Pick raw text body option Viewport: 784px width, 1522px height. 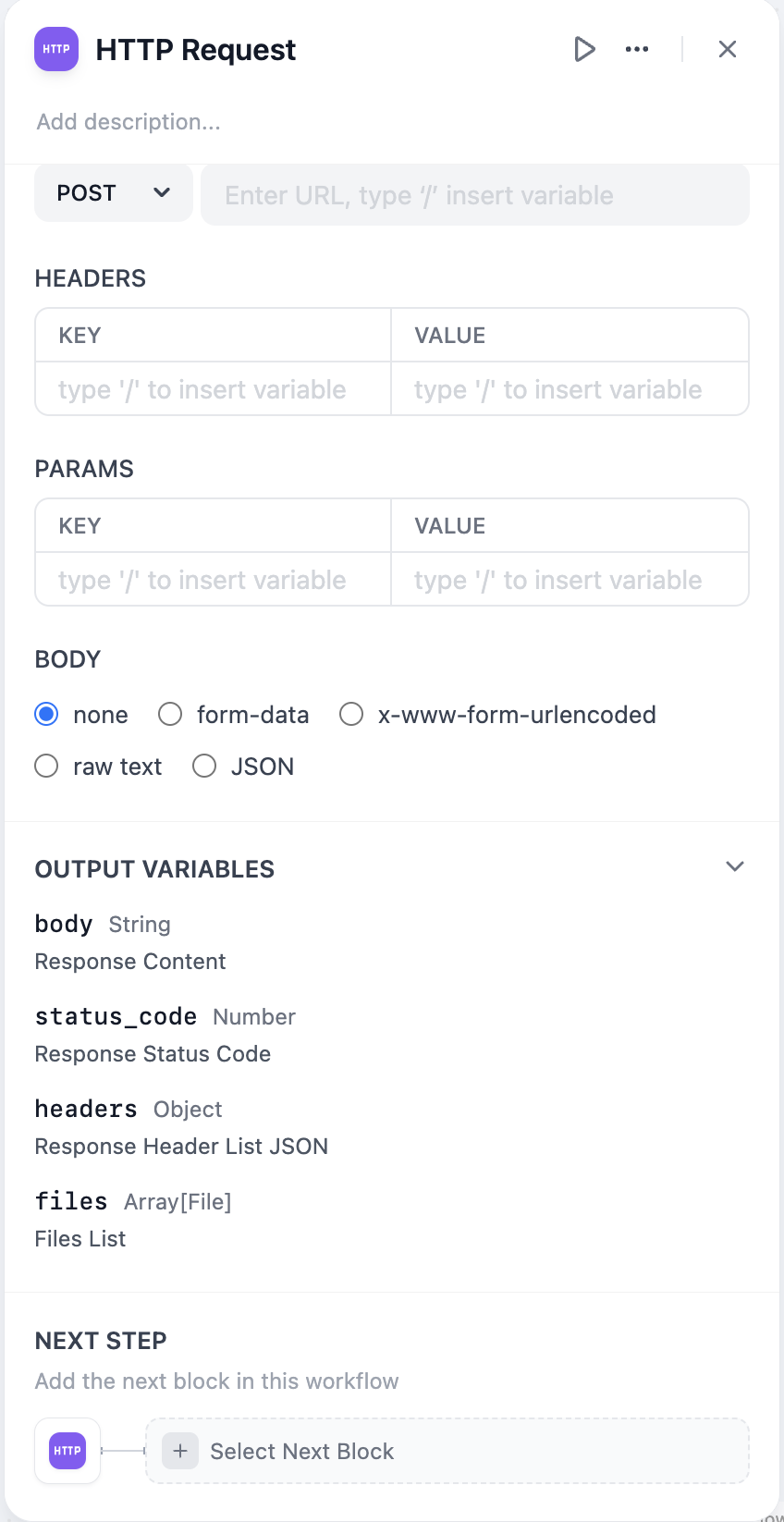coord(47,767)
